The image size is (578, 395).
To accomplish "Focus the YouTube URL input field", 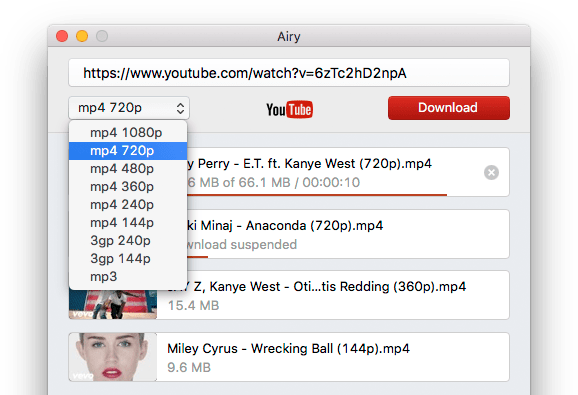I will pyautogui.click(x=289, y=73).
